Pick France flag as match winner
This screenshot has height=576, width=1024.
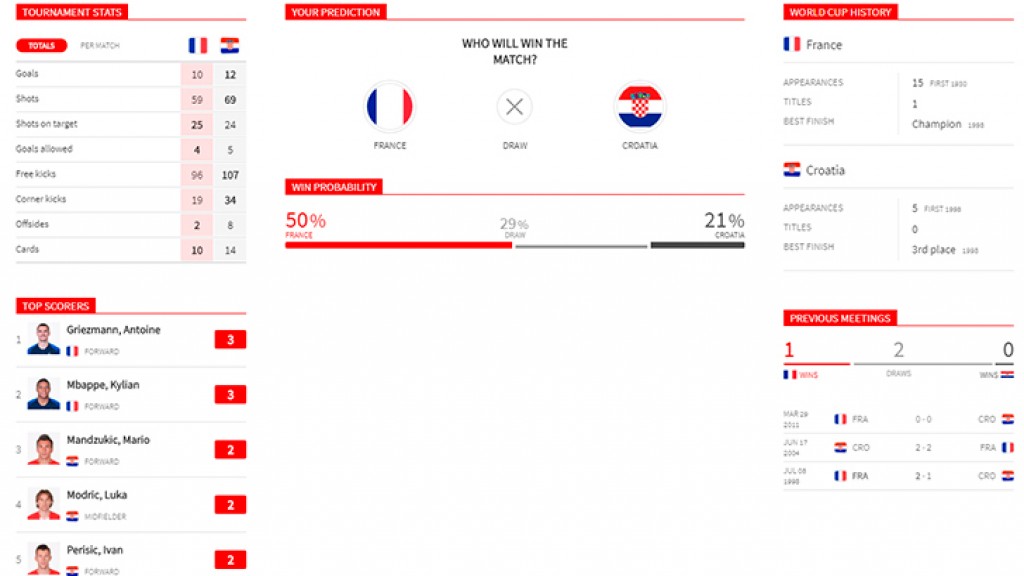pyautogui.click(x=390, y=108)
